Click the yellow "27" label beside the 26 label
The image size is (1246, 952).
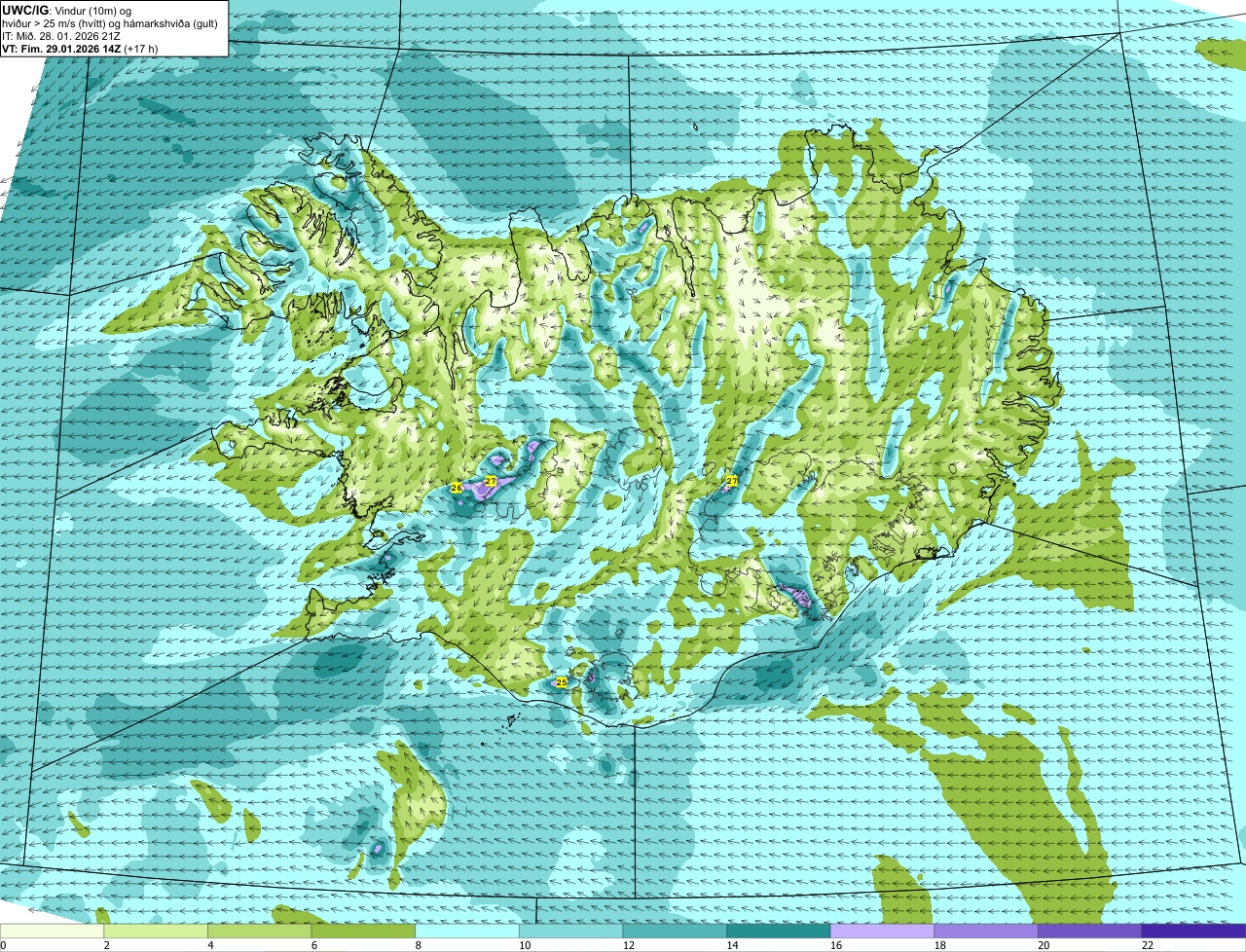click(x=490, y=481)
